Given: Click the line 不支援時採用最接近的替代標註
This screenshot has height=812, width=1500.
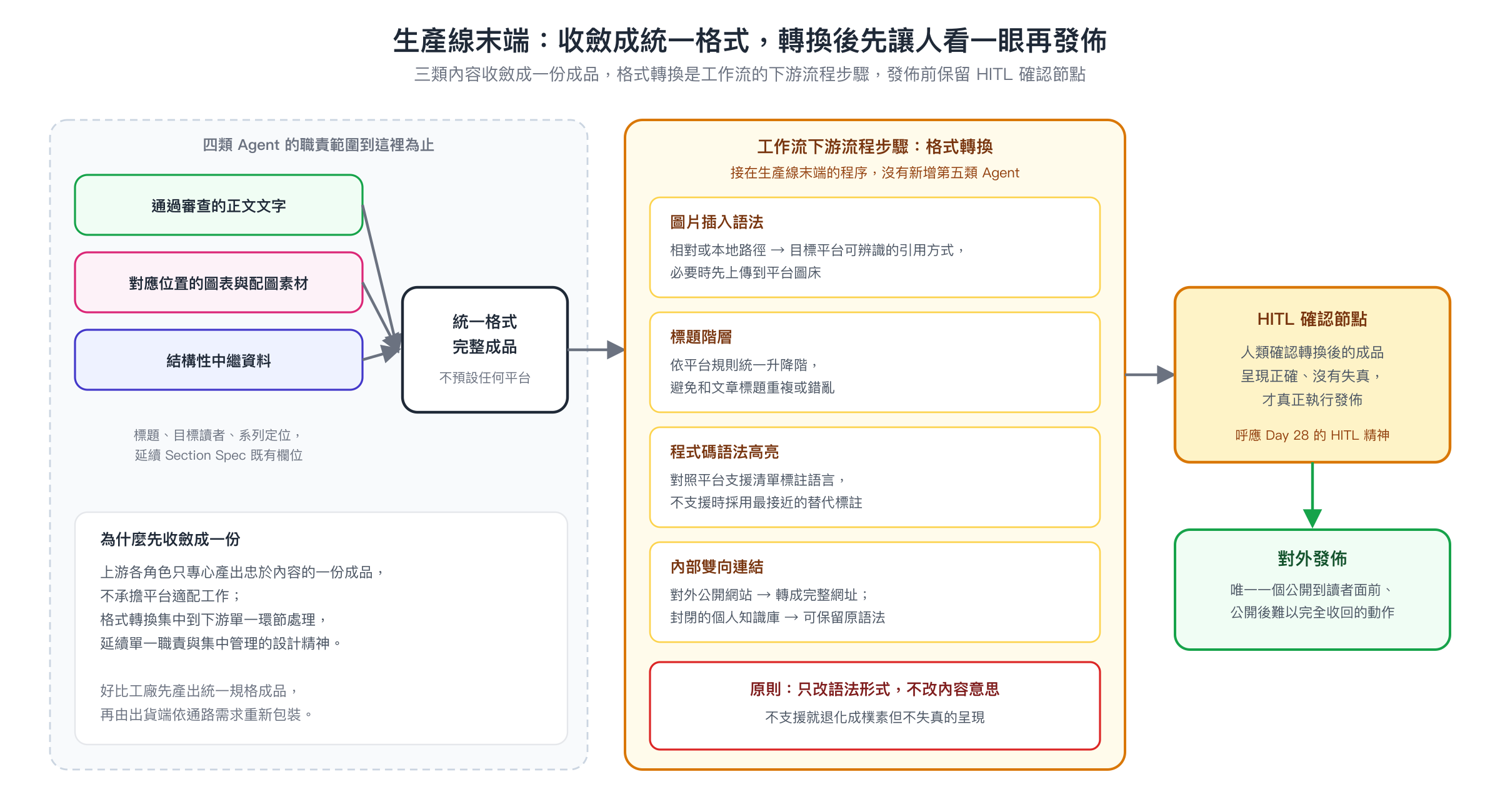Looking at the screenshot, I should click(x=766, y=503).
